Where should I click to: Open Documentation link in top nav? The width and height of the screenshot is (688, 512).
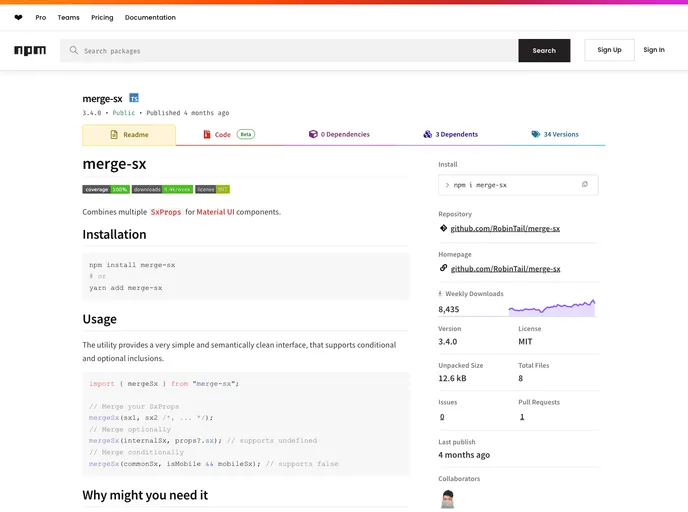click(x=150, y=18)
